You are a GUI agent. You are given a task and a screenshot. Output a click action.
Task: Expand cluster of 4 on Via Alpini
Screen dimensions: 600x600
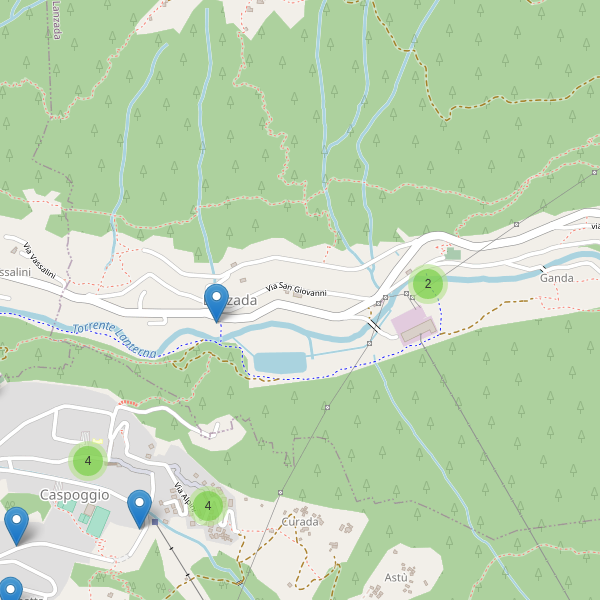pyautogui.click(x=208, y=506)
